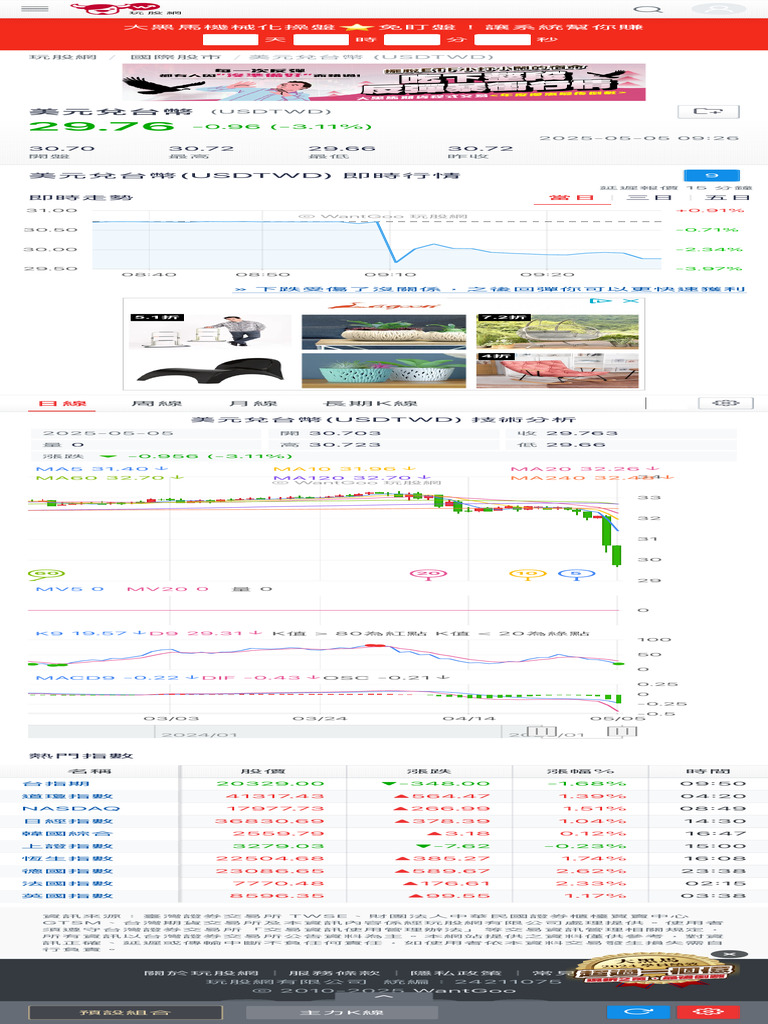Open 韓國綜合 index row
The height and width of the screenshot is (1024, 768).
coord(384,833)
